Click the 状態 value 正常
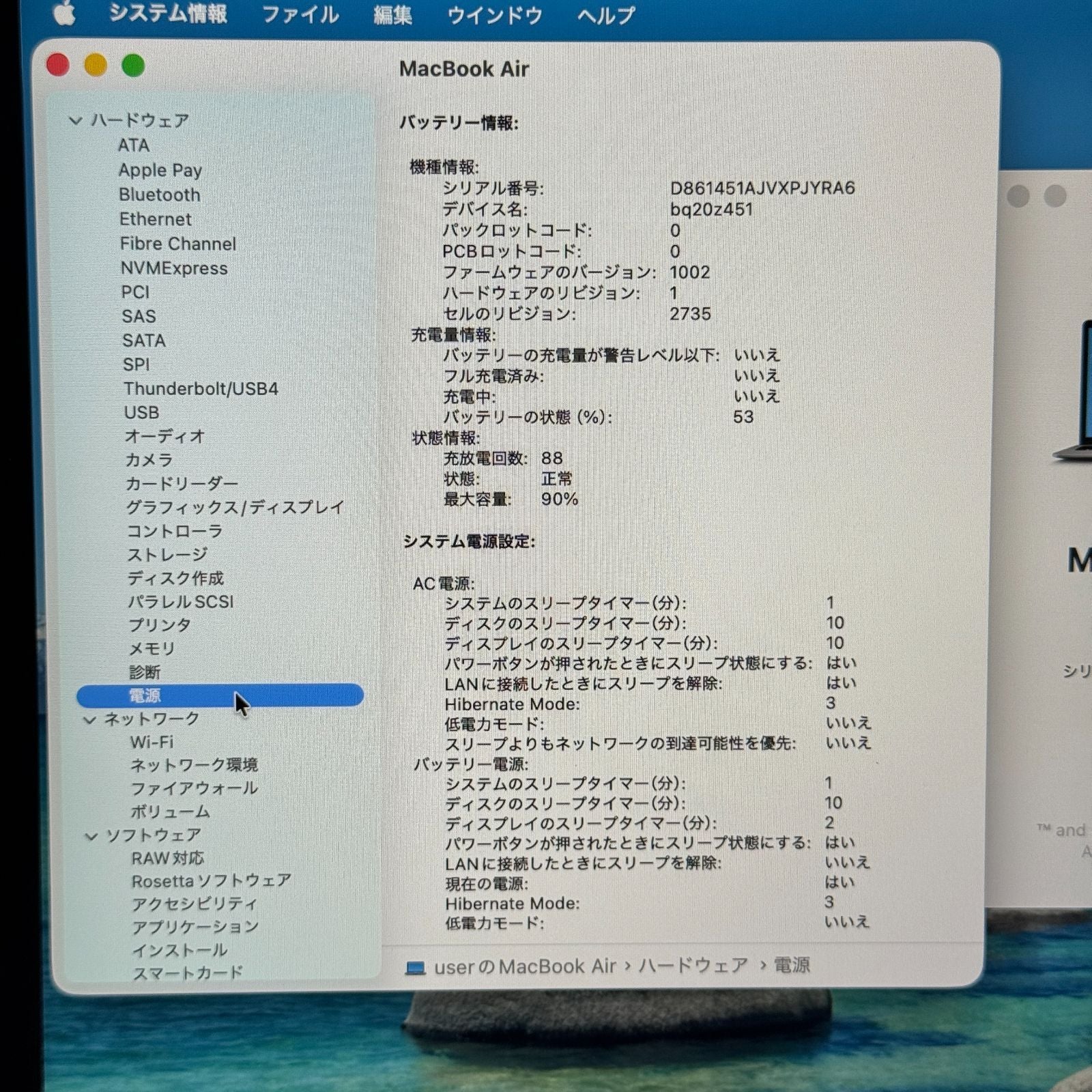Screen dimensions: 1092x1092 coord(557,479)
